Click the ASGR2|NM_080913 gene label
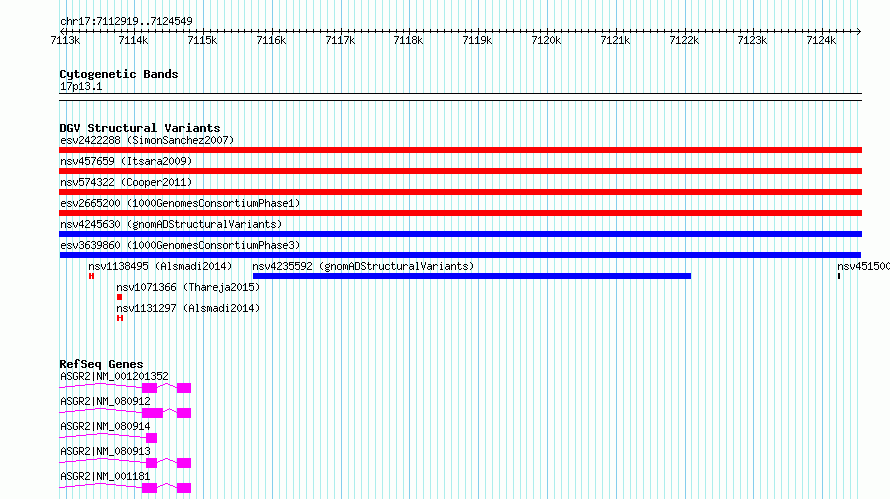890x499 pixels. pos(105,451)
